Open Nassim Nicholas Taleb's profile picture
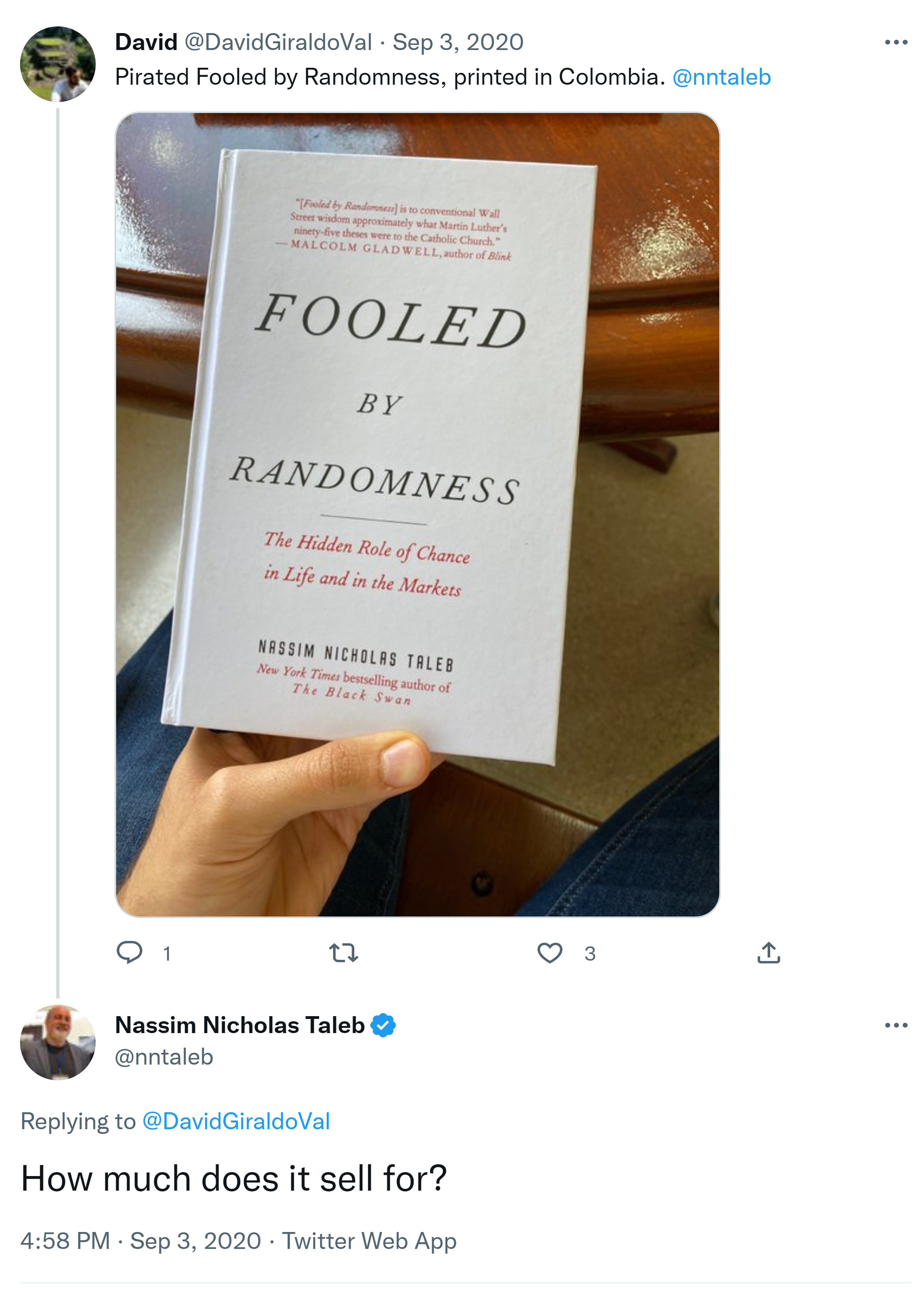Image resolution: width=924 pixels, height=1295 pixels. (57, 1042)
